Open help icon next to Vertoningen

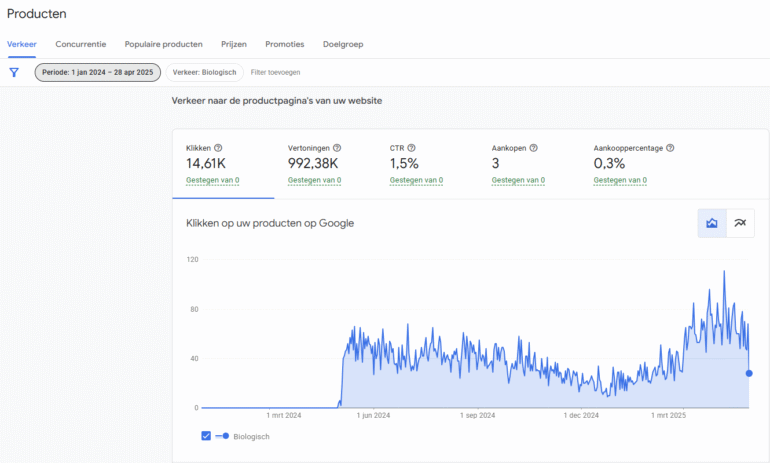[337, 148]
